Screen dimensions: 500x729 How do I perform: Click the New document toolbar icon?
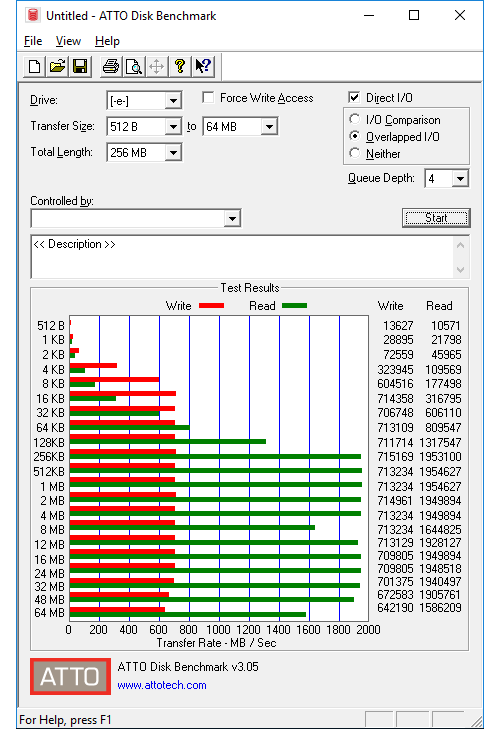point(34,66)
